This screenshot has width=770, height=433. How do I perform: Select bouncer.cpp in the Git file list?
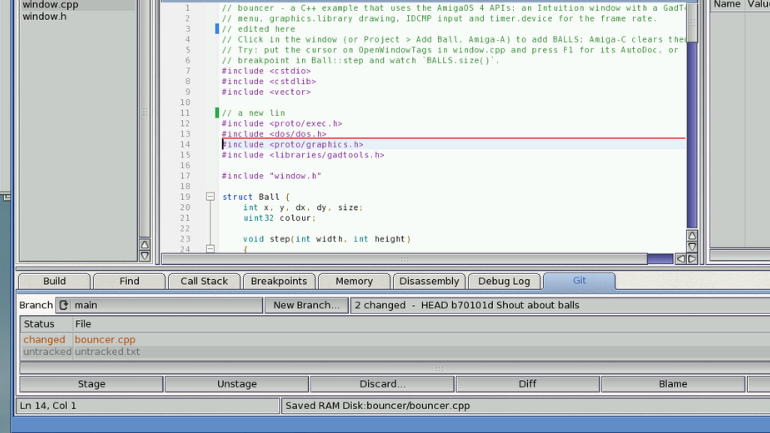coord(105,339)
